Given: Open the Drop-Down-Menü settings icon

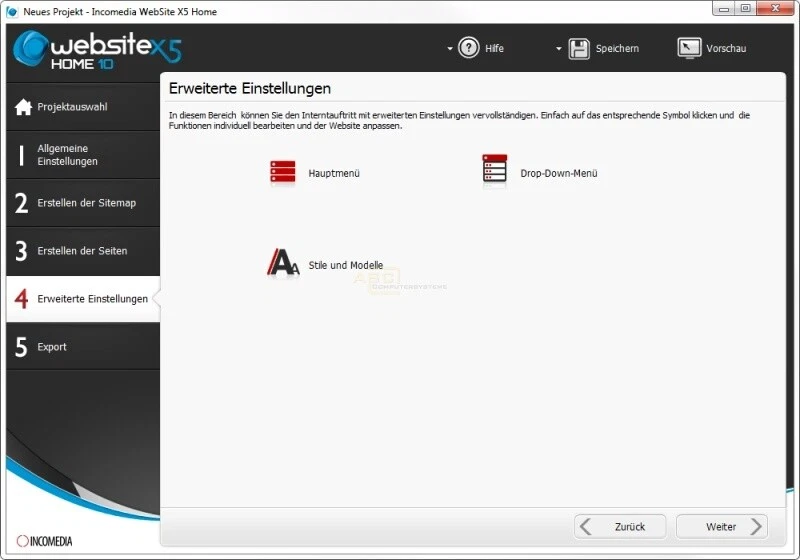Looking at the screenshot, I should (x=494, y=169).
